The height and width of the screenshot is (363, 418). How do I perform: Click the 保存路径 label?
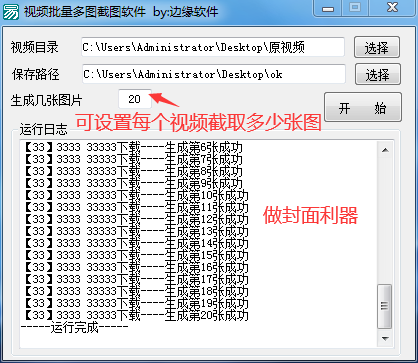pos(36,74)
